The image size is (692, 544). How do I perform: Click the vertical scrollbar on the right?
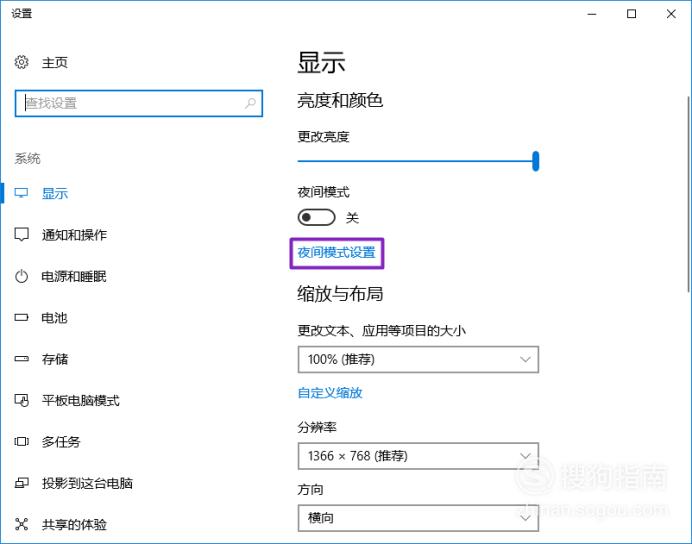pyautogui.click(x=688, y=194)
